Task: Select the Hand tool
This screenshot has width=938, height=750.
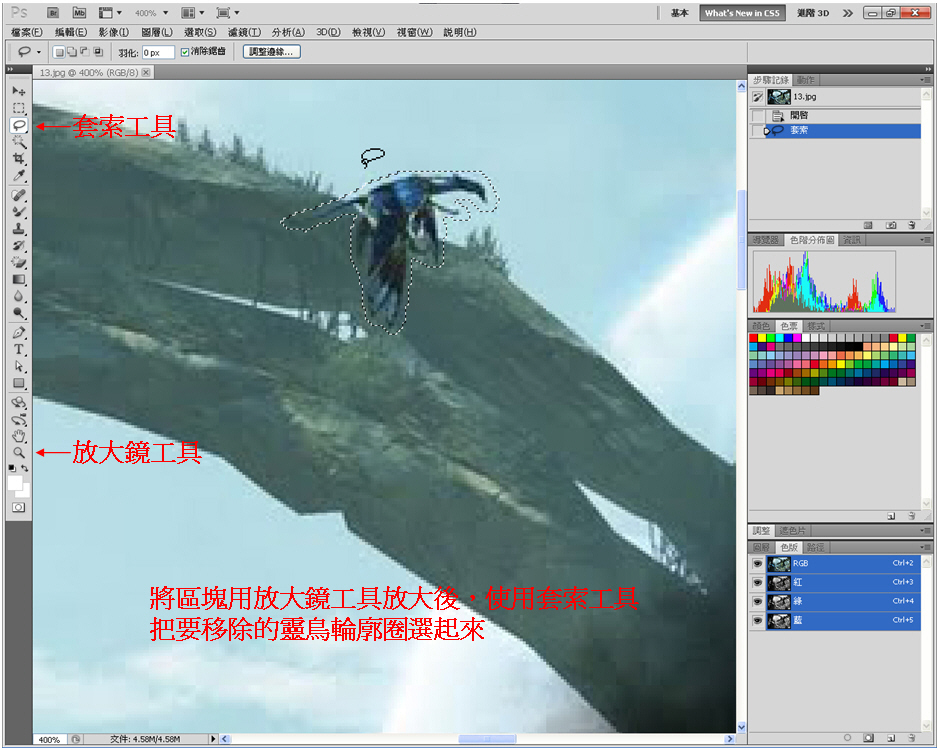Action: 19,436
